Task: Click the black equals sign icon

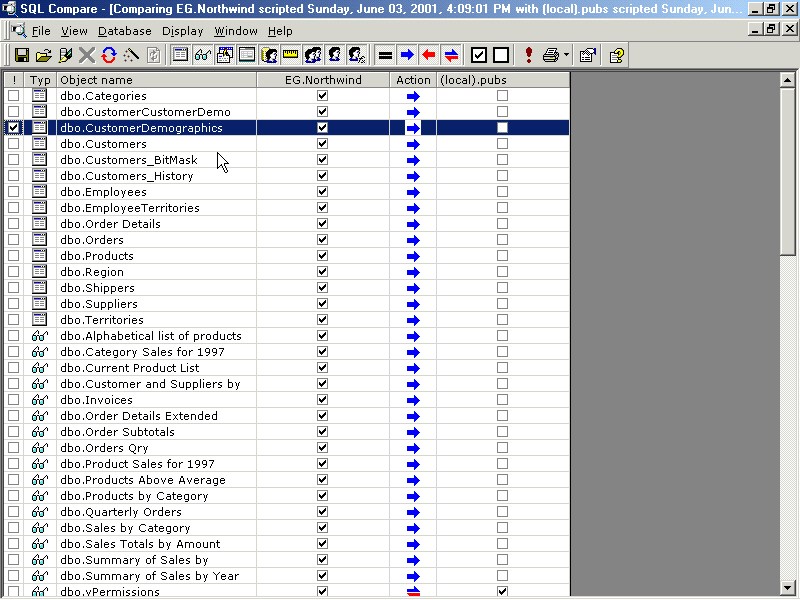Action: [x=385, y=55]
